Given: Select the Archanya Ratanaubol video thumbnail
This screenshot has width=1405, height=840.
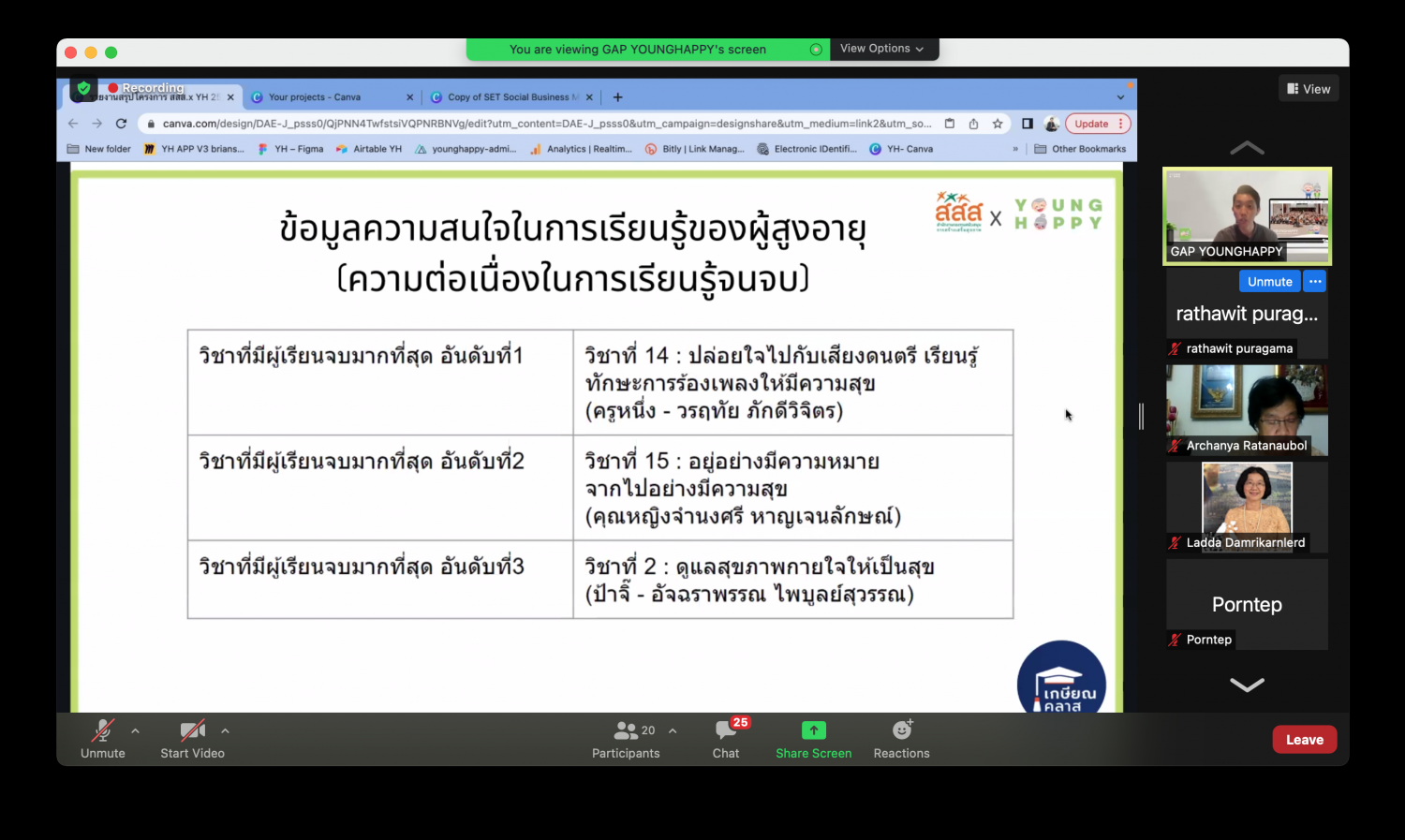Looking at the screenshot, I should pyautogui.click(x=1247, y=410).
